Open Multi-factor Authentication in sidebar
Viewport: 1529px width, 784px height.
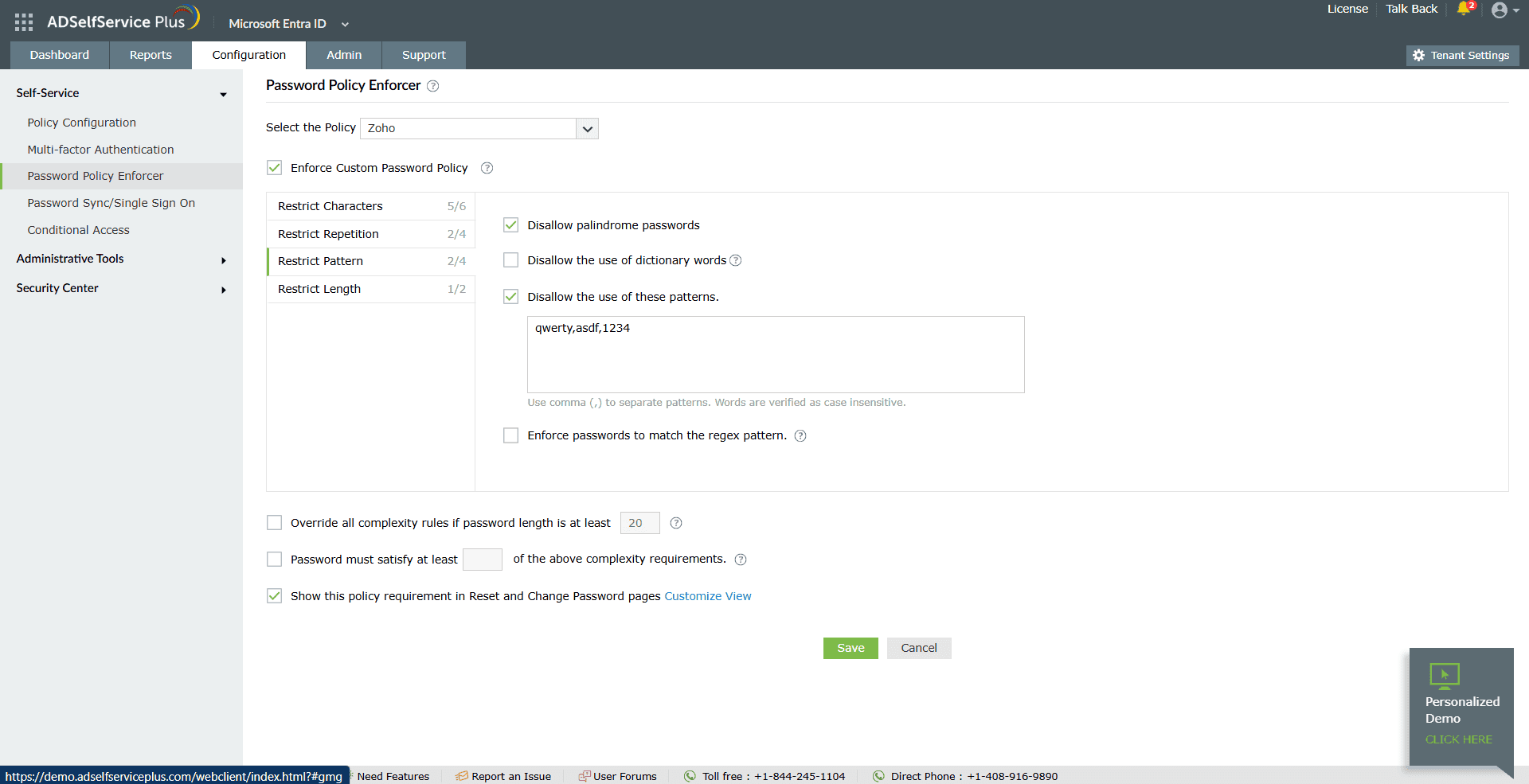point(100,150)
